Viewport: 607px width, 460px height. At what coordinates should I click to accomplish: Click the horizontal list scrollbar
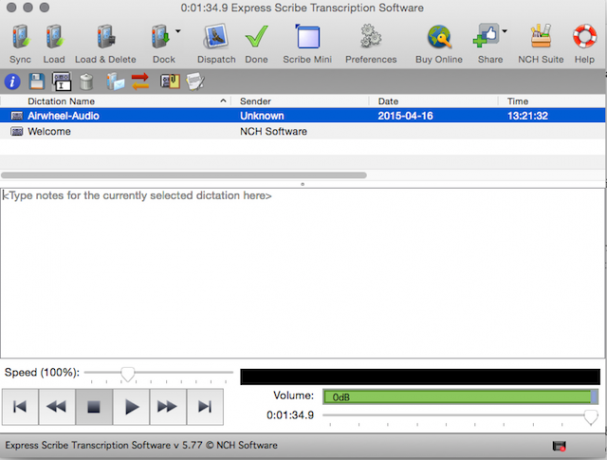(184, 175)
